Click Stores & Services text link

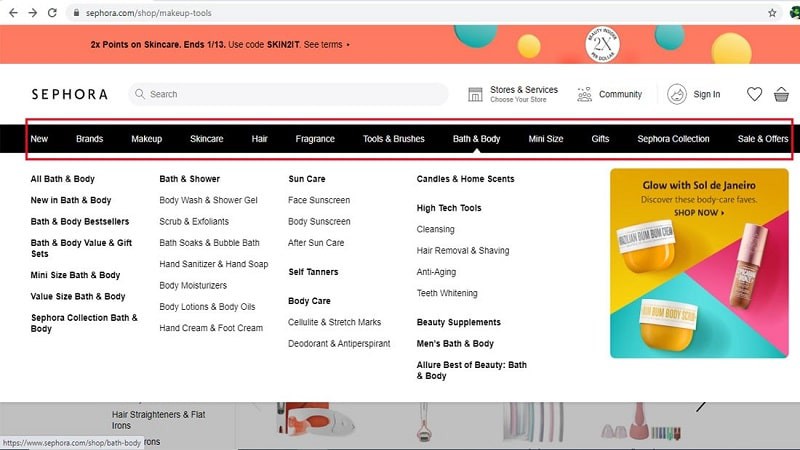[x=524, y=90]
